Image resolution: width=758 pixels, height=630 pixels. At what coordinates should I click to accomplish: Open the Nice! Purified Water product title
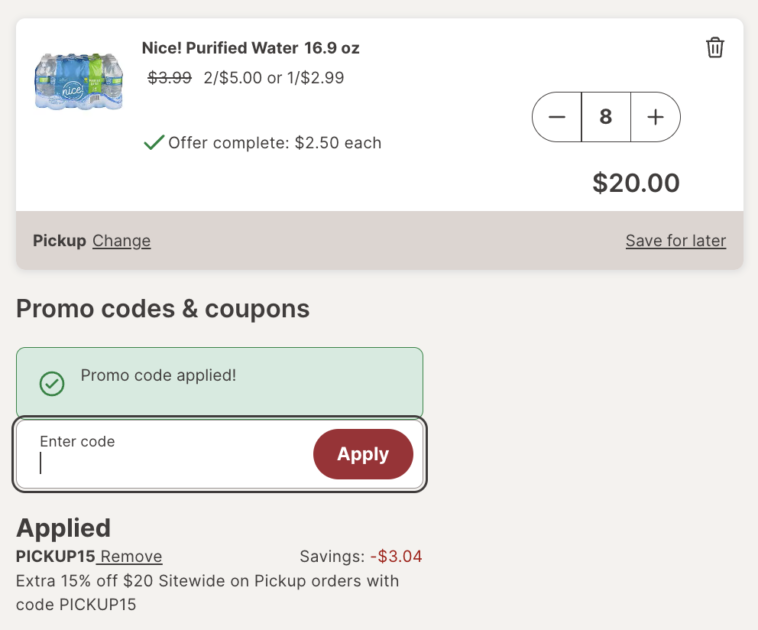pos(250,48)
